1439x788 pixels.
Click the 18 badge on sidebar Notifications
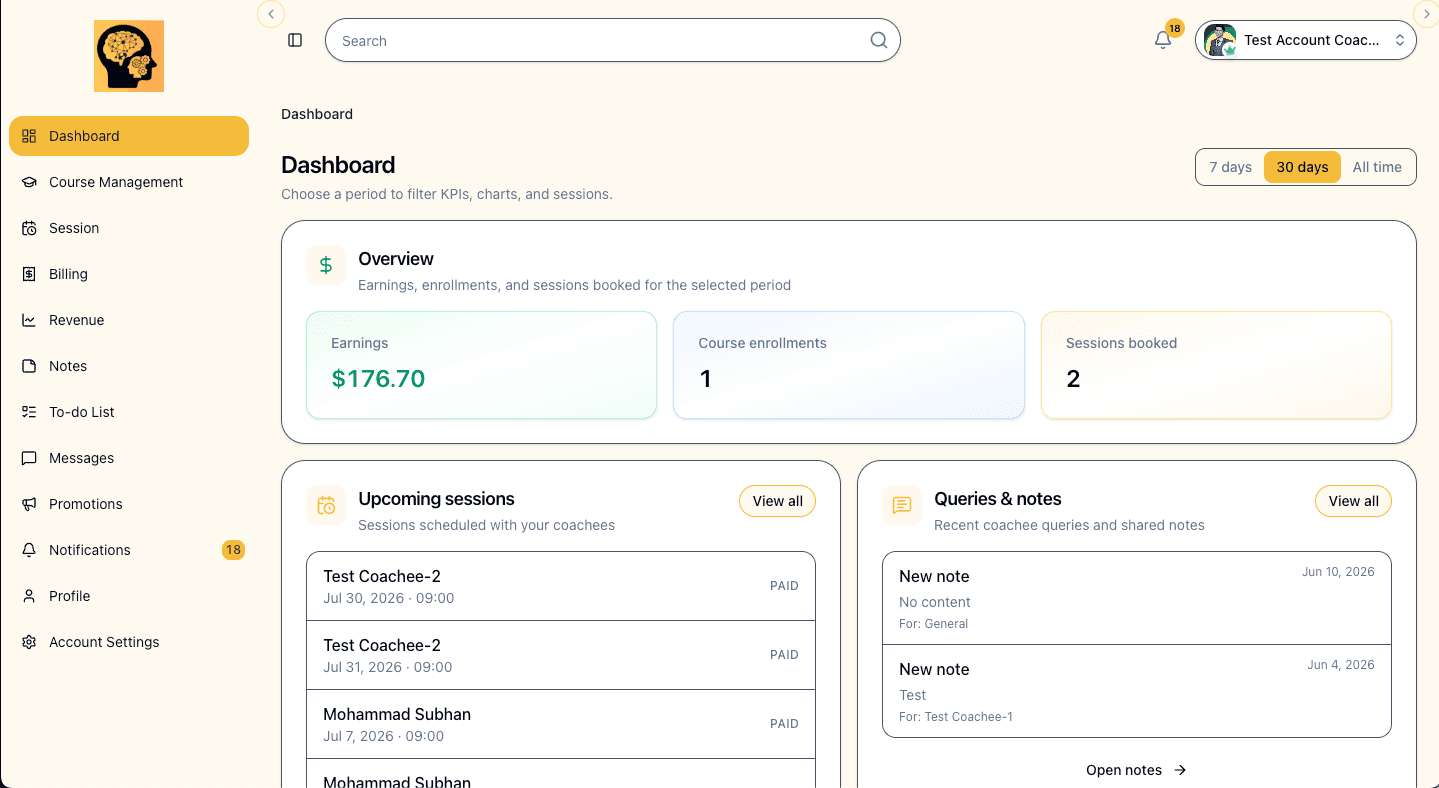pyautogui.click(x=233, y=550)
